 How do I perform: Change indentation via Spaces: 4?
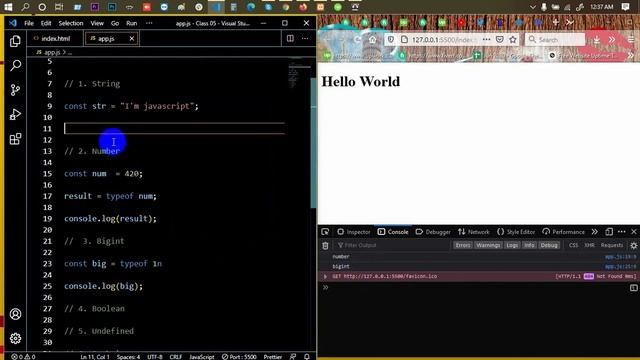(x=128, y=357)
